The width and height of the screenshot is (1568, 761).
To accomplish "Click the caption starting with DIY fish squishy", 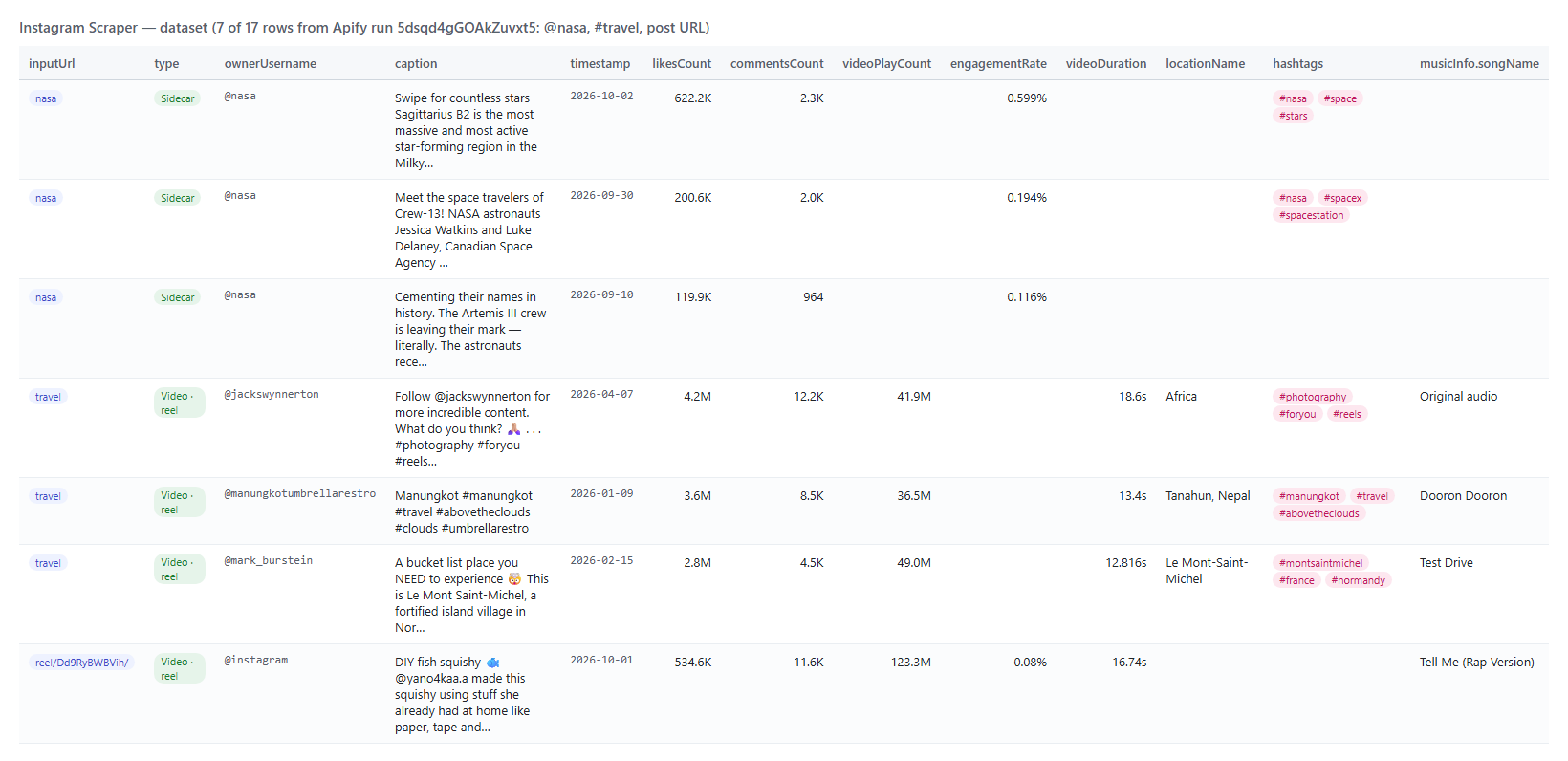I will click(462, 695).
